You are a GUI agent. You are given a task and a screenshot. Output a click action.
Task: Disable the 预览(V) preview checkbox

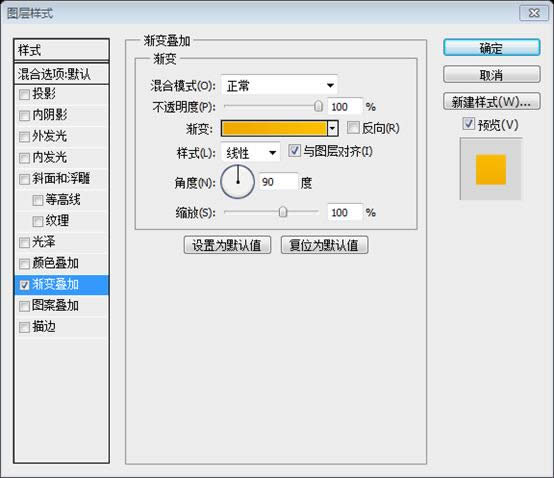pyautogui.click(x=468, y=124)
